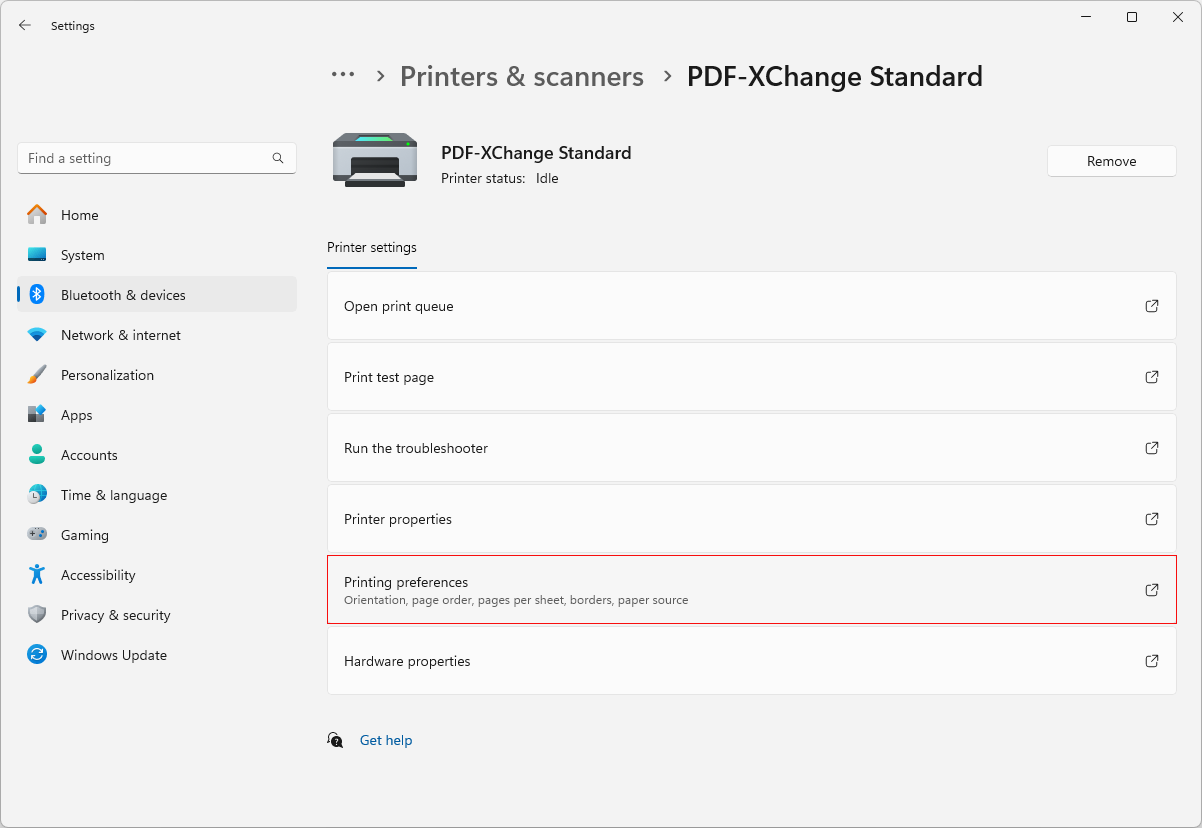Click the Windows Update sync icon

click(x=37, y=655)
